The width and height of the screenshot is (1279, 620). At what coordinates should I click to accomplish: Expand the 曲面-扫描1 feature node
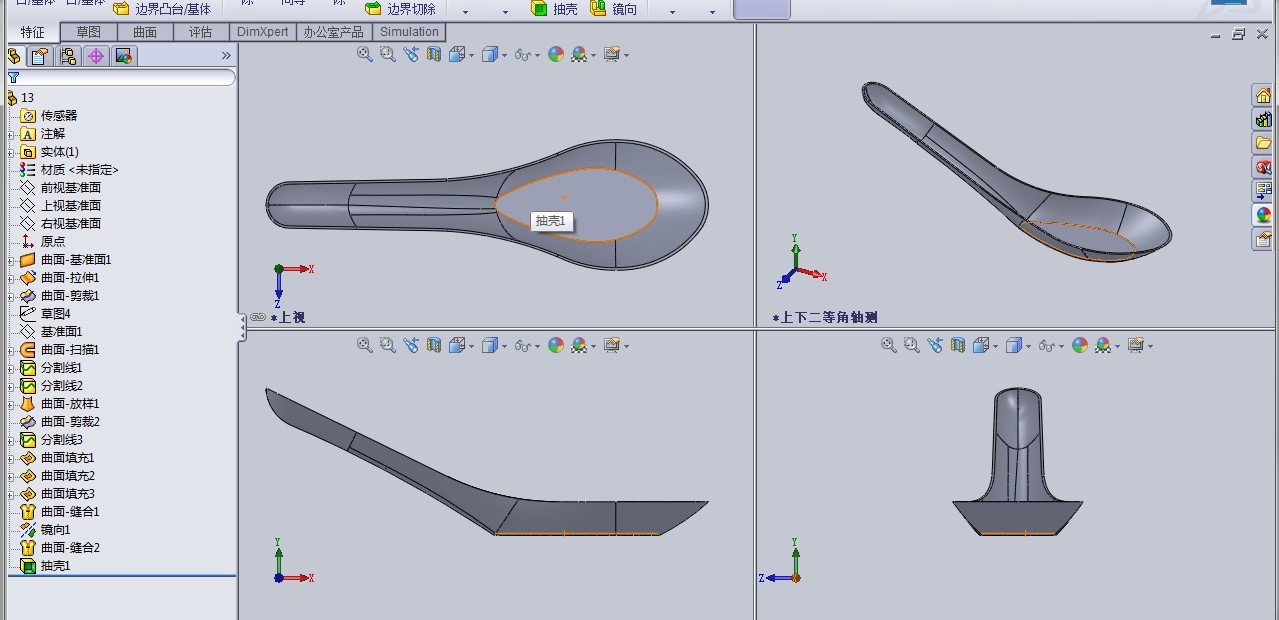pos(12,350)
